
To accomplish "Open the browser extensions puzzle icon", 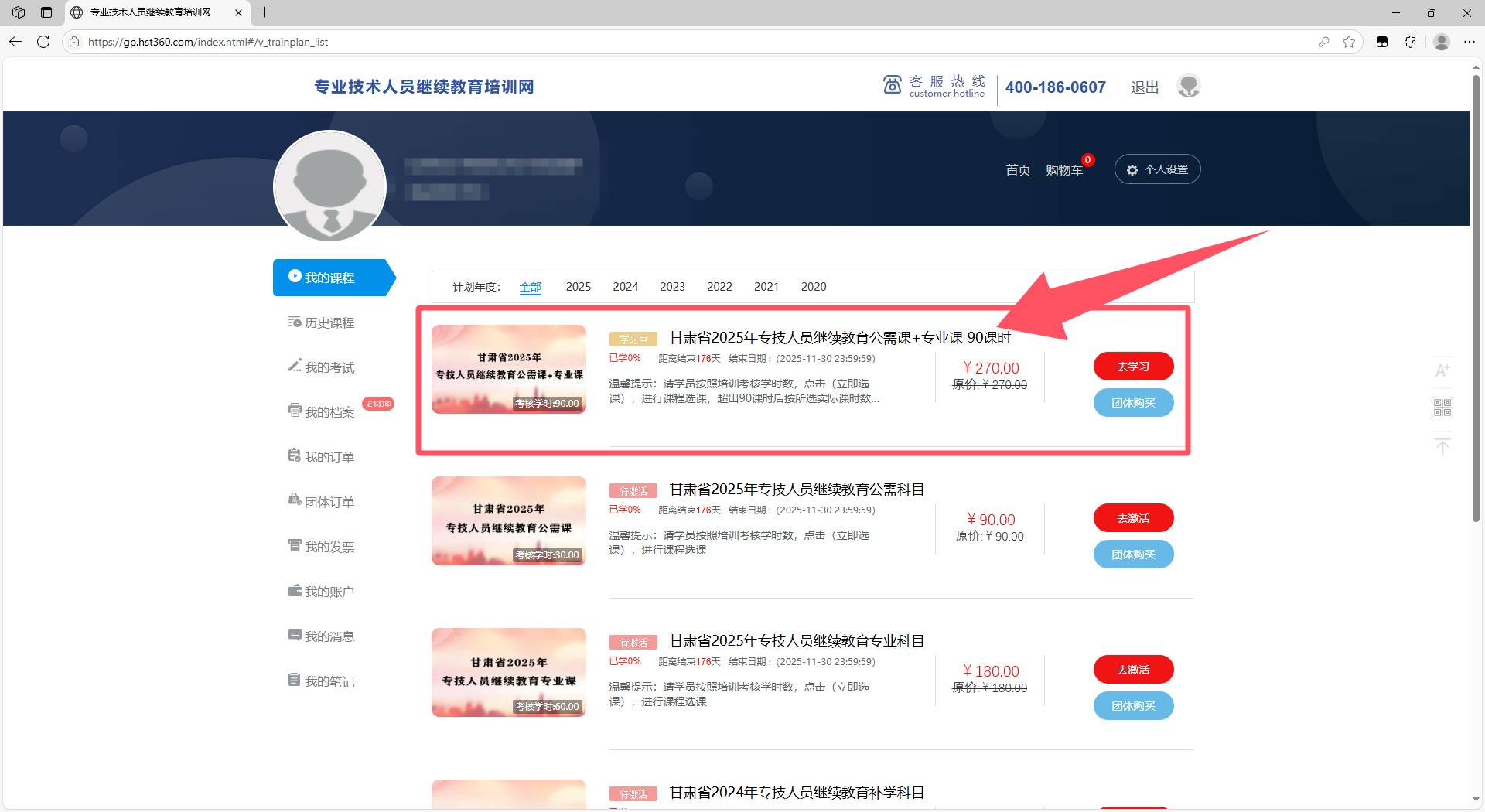I will pos(1410,42).
